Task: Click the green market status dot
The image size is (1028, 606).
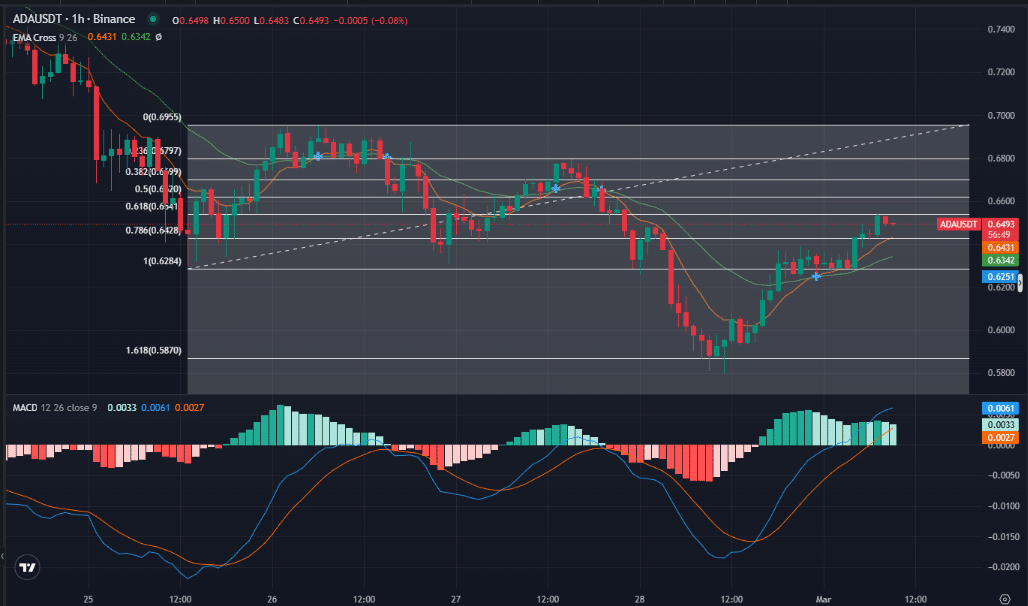Action: coord(153,19)
